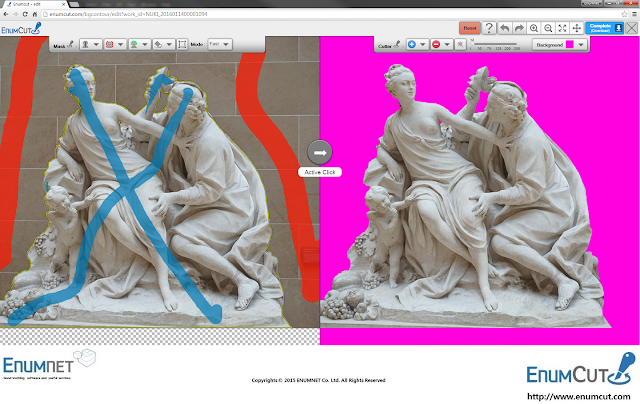
Task: Click the Active Click arrow button
Action: 320,152
